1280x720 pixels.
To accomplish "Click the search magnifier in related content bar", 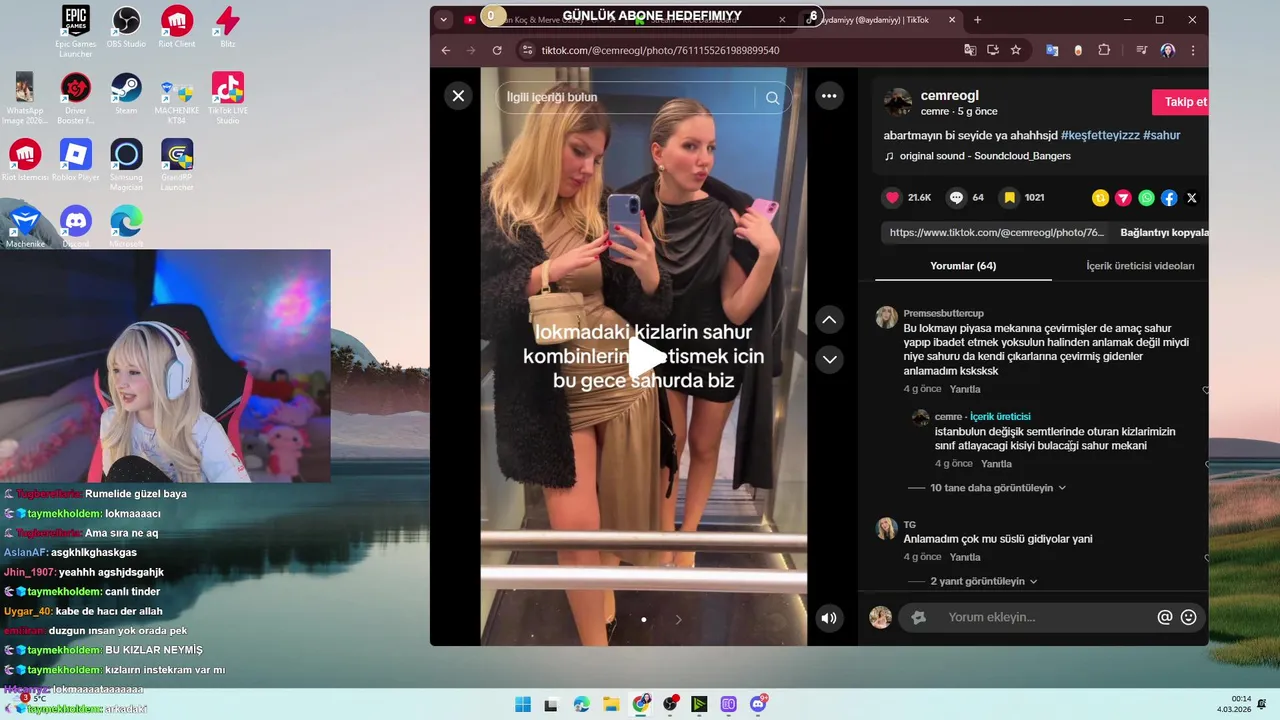I will [772, 97].
